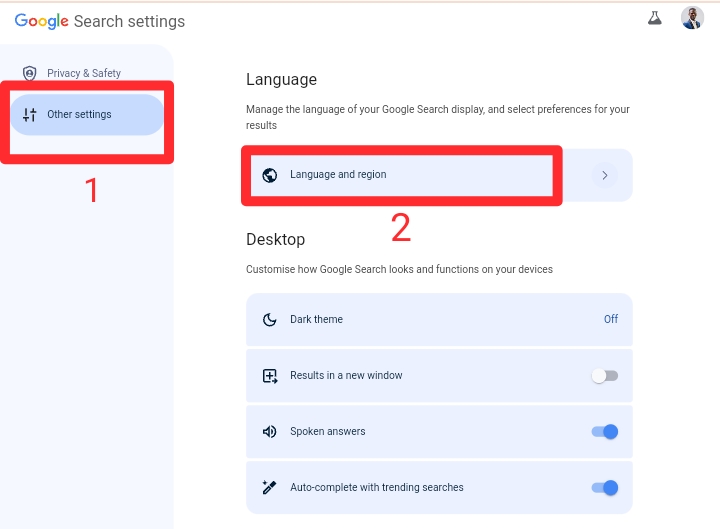Select the Other settings tab
The image size is (720, 529).
(87, 114)
